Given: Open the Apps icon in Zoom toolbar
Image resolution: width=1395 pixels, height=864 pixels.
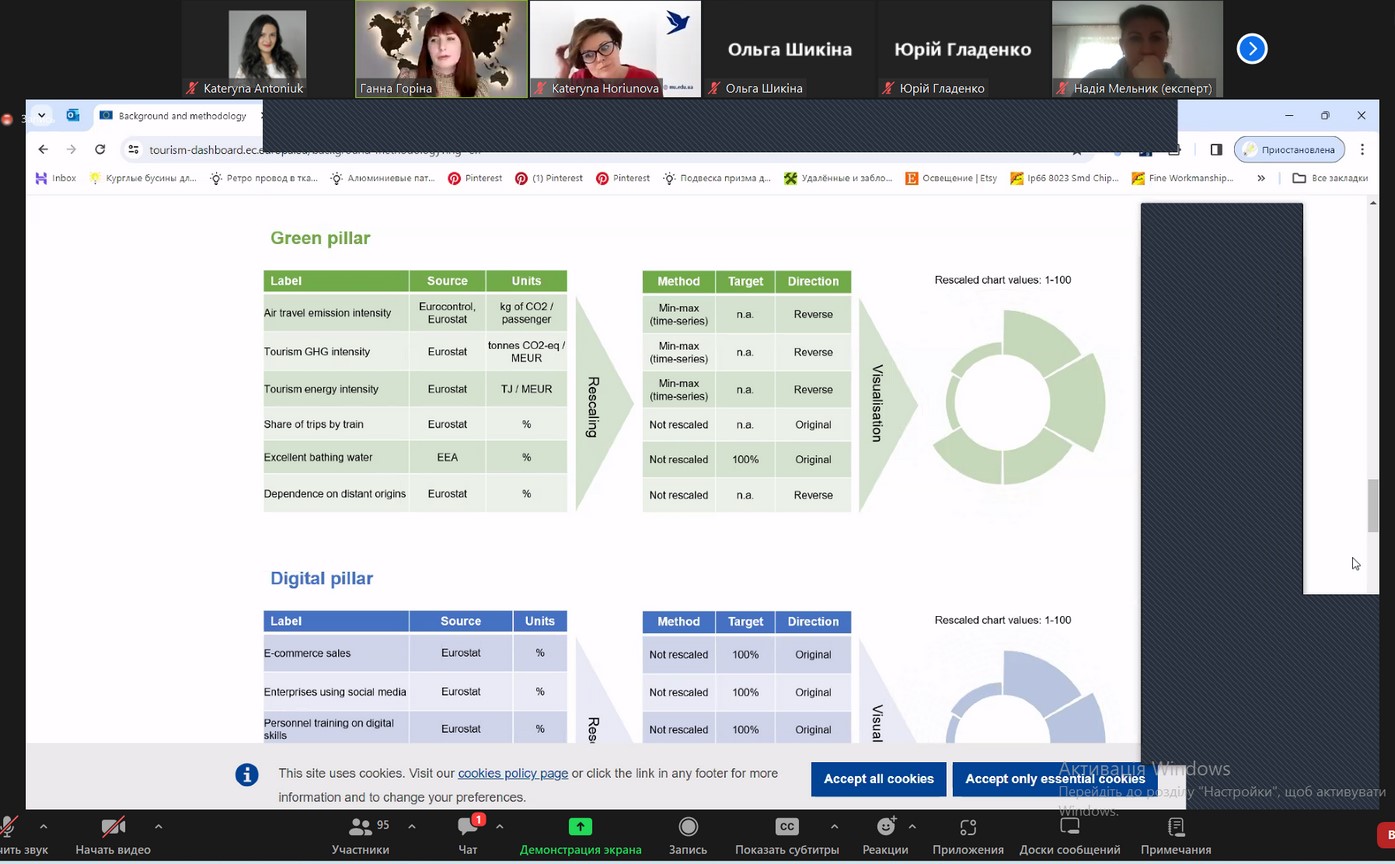Looking at the screenshot, I should [x=967, y=827].
